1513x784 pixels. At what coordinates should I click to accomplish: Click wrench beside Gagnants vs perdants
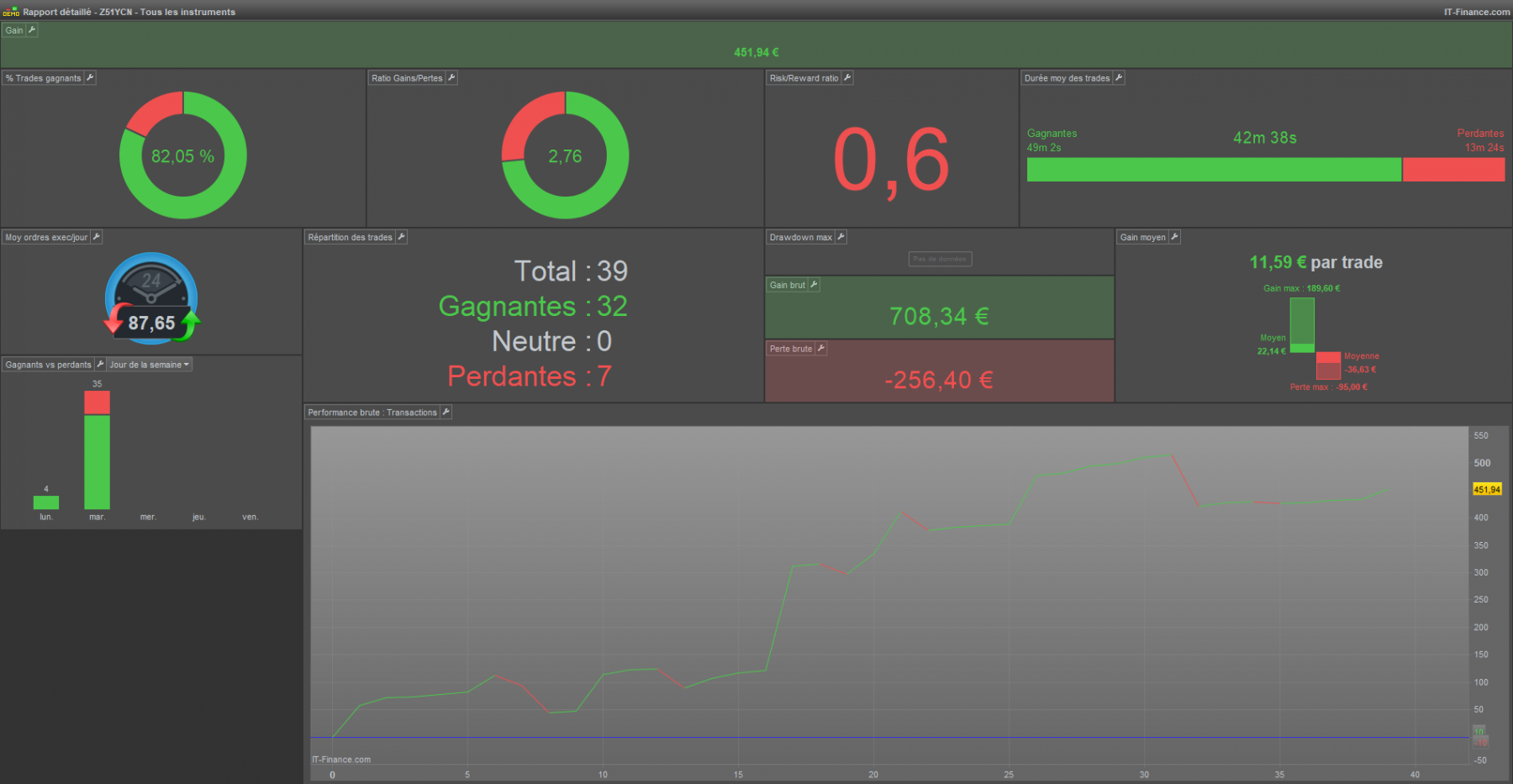point(100,365)
